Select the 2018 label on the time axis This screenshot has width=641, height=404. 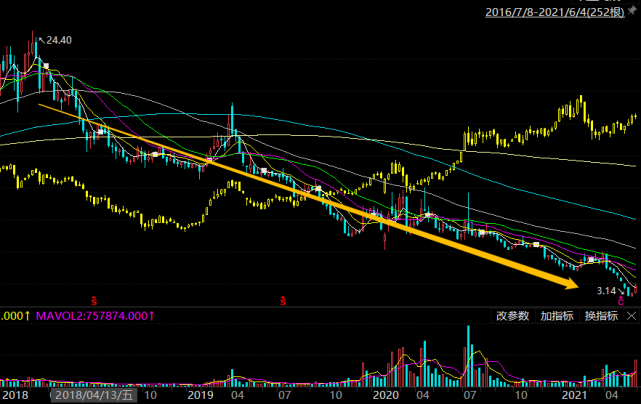(15, 395)
